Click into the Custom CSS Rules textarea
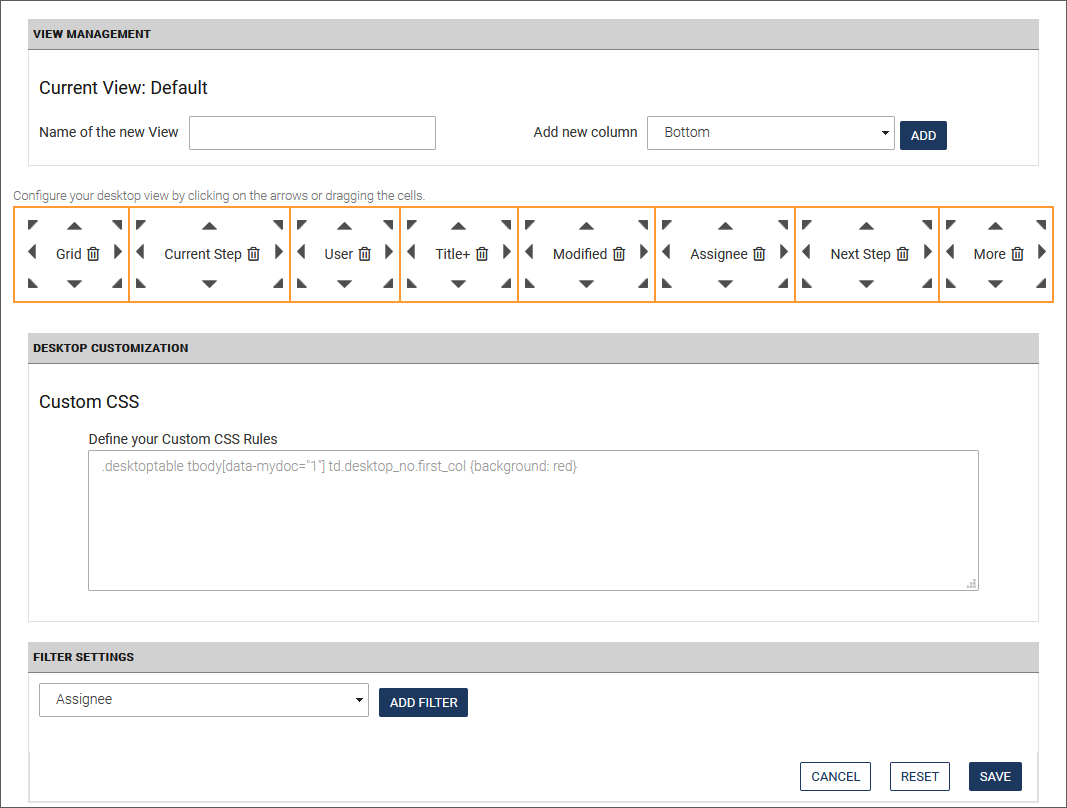 [533, 520]
